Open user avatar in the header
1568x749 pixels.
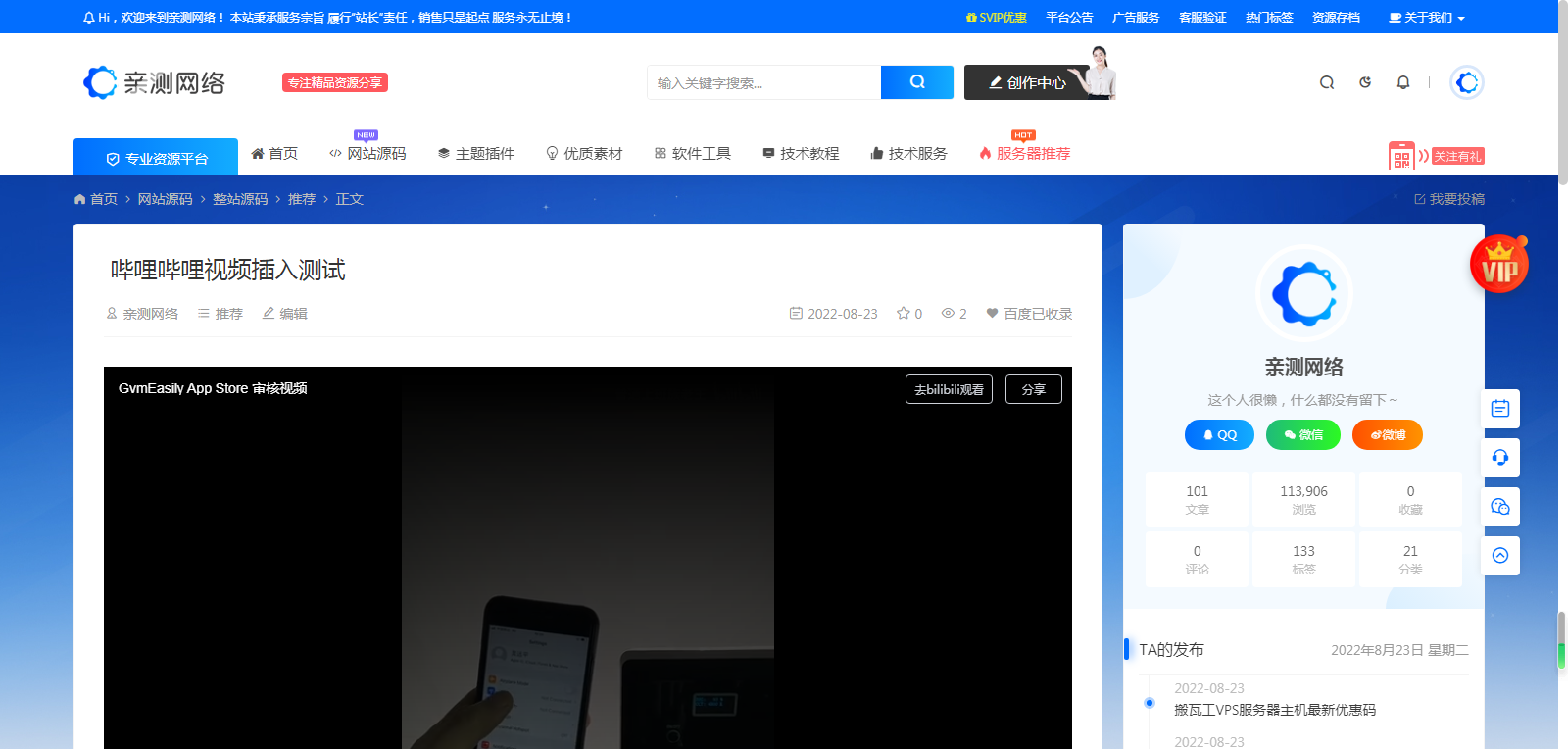click(x=1467, y=82)
